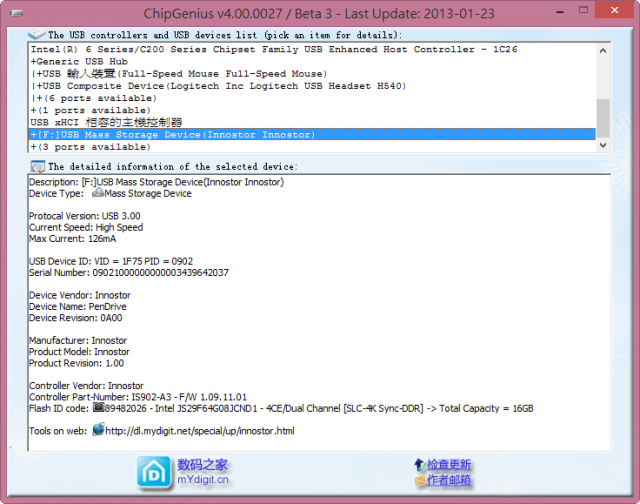Close the ChipGenius window
Image resolution: width=640 pixels, height=504 pixels.
pyautogui.click(x=615, y=10)
